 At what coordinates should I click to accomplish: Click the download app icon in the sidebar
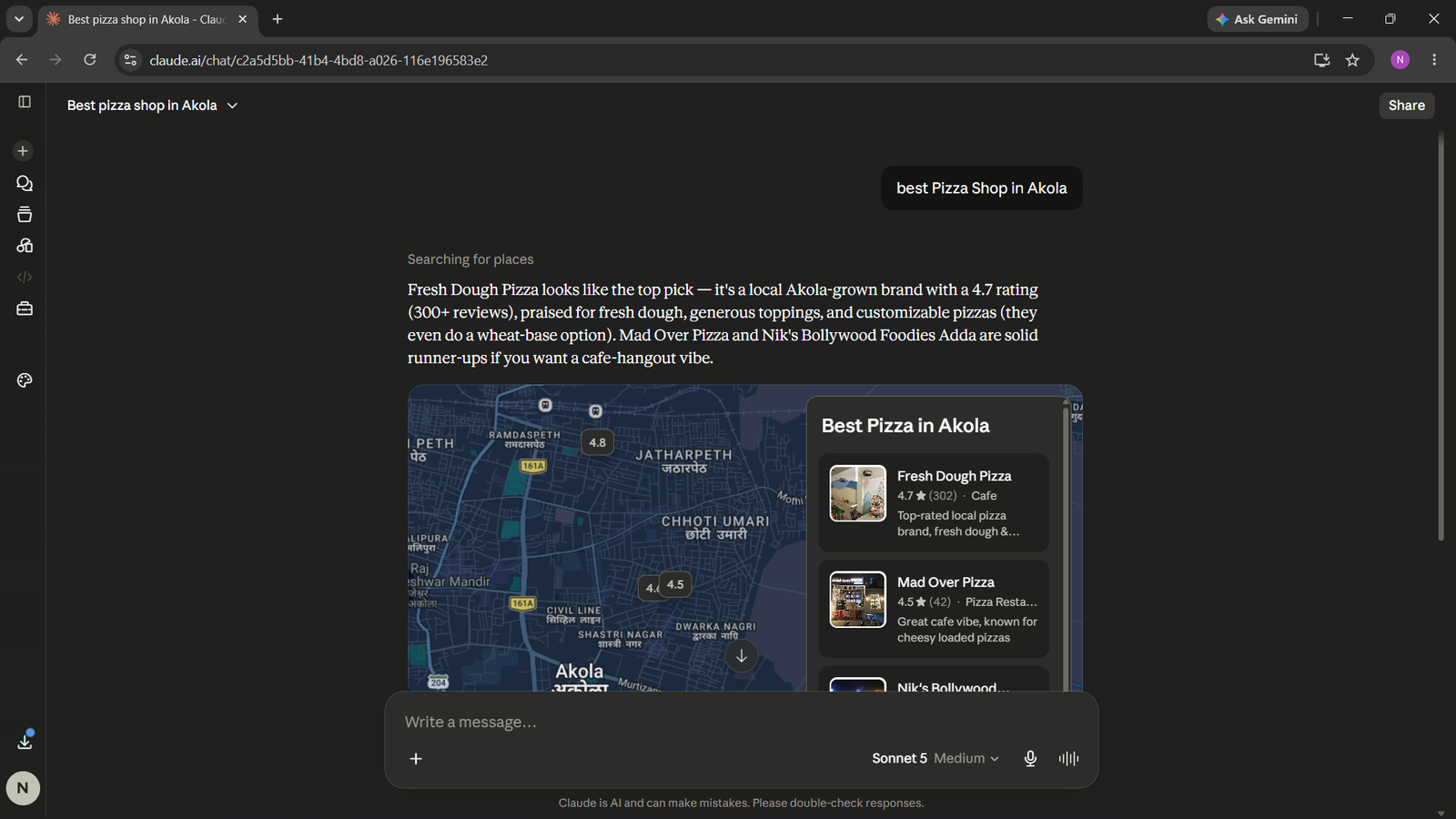click(25, 741)
